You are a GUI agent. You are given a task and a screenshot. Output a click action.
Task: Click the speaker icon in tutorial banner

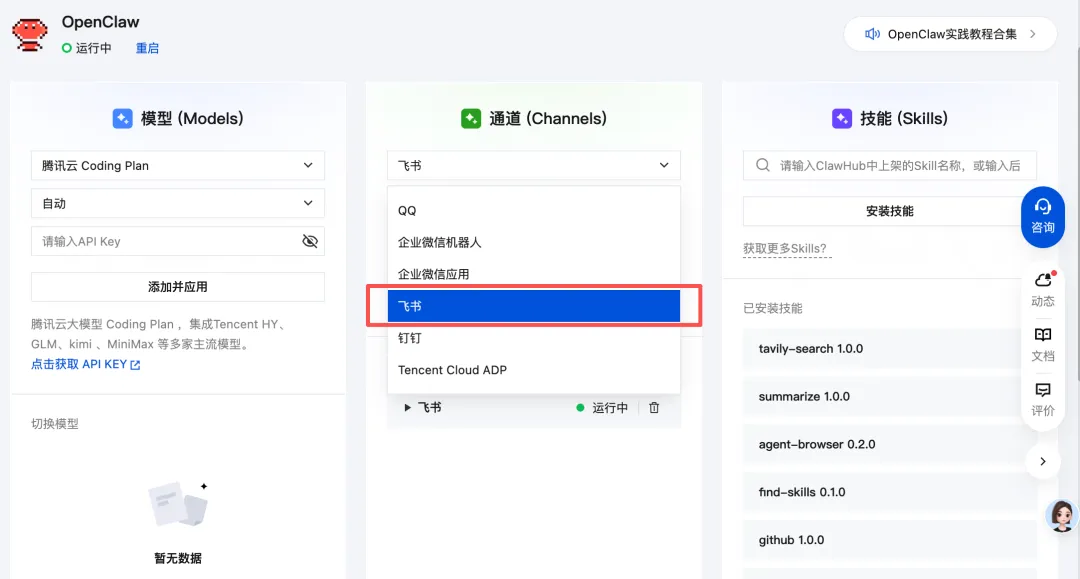click(872, 34)
